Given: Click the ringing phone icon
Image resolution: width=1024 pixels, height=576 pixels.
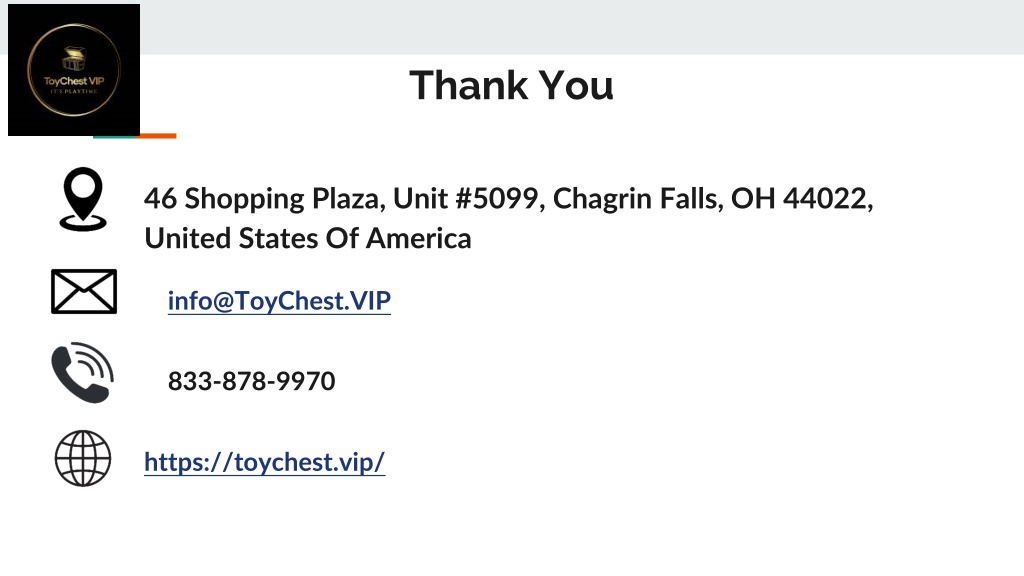Looking at the screenshot, I should pos(83,372).
